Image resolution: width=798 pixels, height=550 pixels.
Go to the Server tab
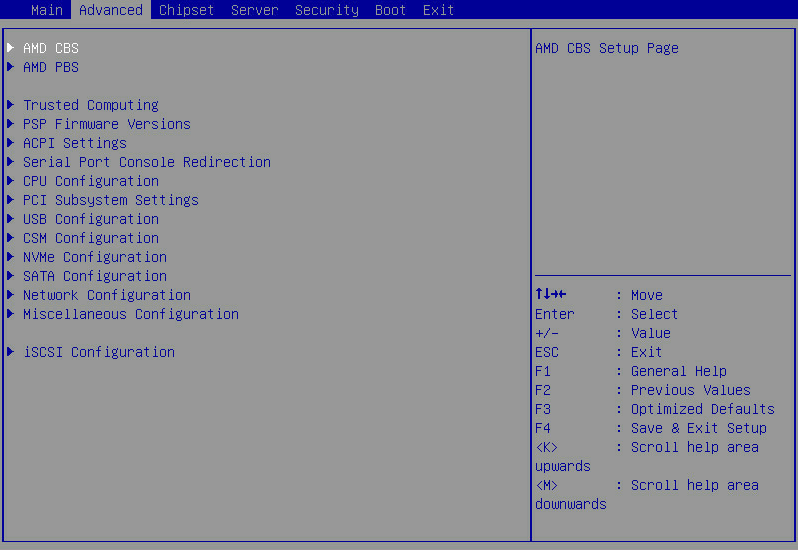click(x=254, y=10)
